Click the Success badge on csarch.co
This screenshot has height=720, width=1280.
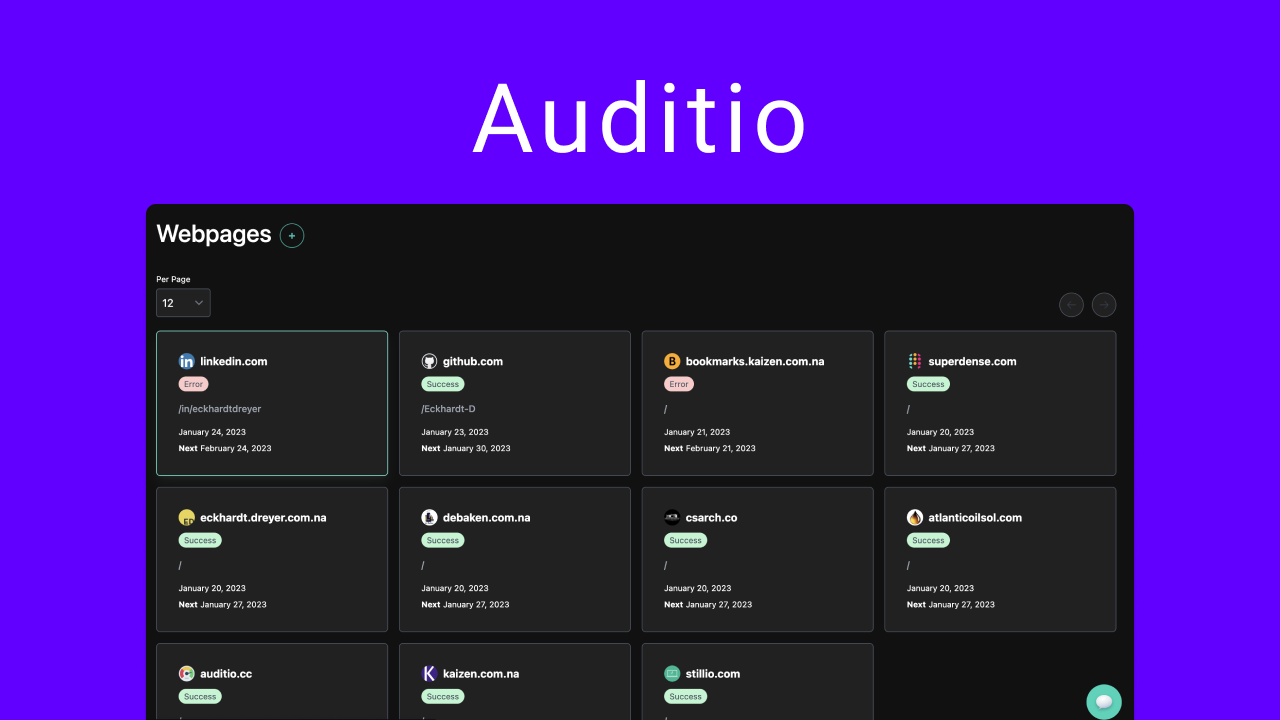point(686,540)
